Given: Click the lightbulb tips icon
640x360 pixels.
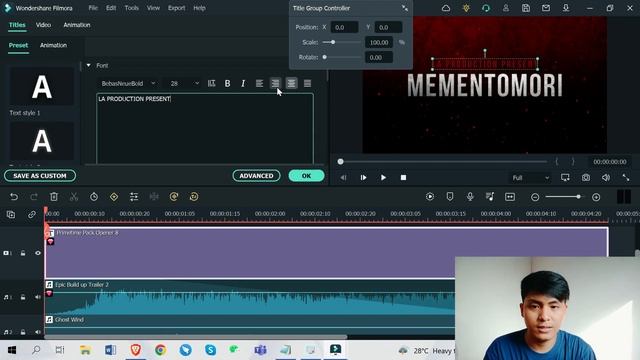Looking at the screenshot, I should click(466, 8).
